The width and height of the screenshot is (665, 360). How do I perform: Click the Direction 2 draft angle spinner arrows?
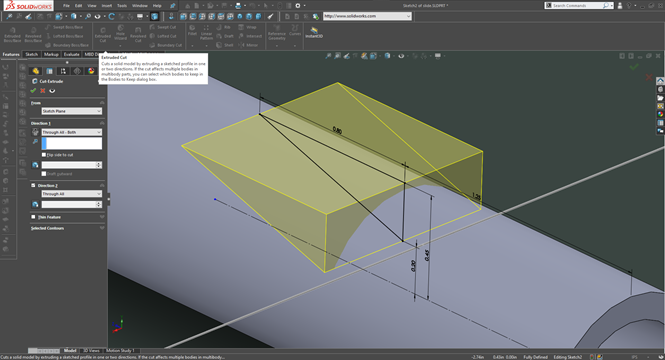point(99,204)
